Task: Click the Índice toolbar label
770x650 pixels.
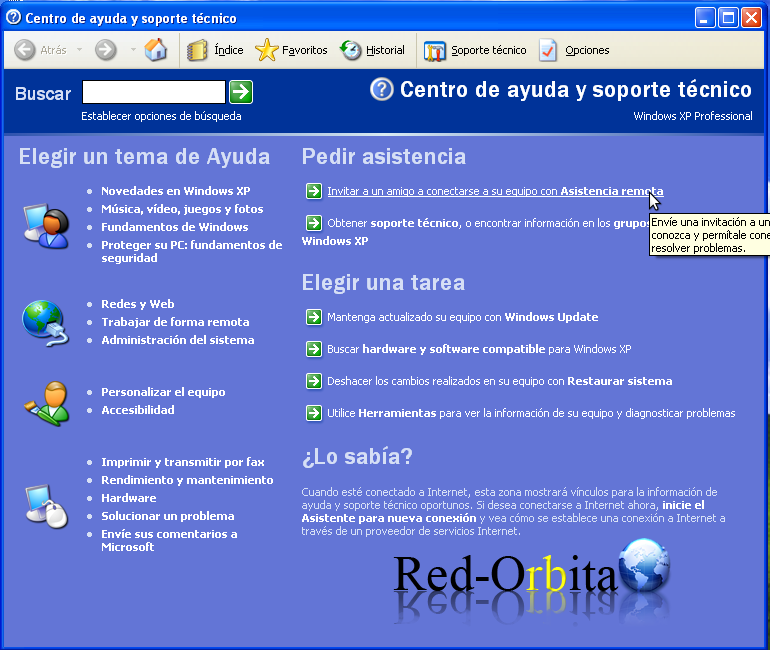Action: pyautogui.click(x=229, y=50)
